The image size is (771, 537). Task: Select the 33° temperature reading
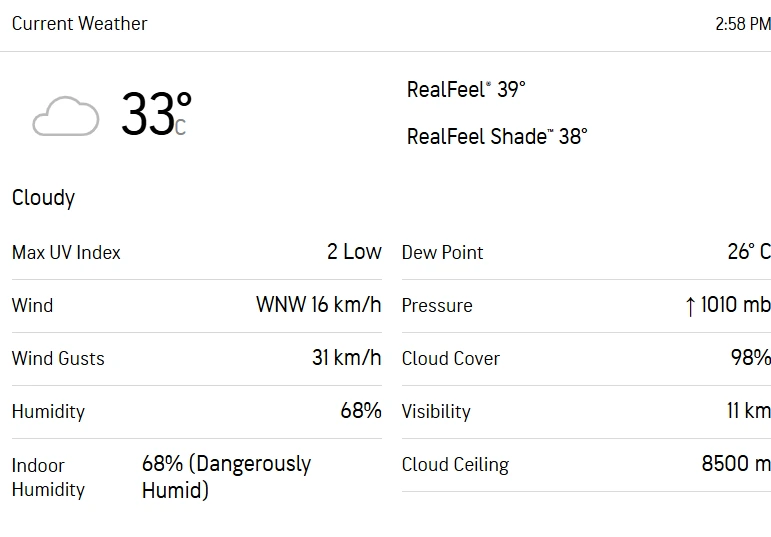(156, 113)
